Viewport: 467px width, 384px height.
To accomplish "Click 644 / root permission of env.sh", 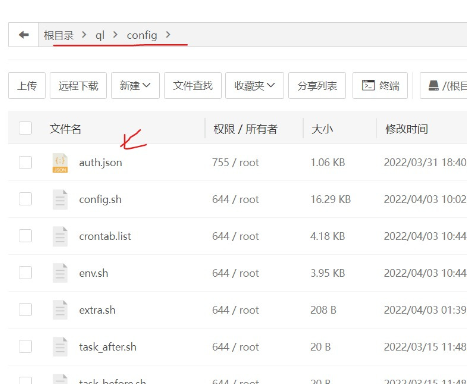I will click(x=235, y=273).
